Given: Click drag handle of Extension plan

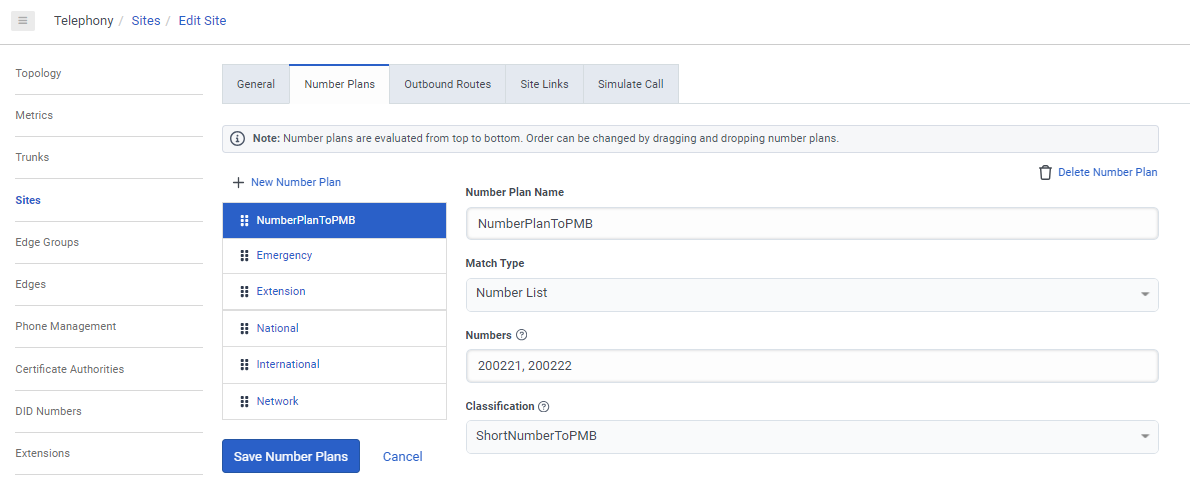Looking at the screenshot, I should click(x=244, y=291).
